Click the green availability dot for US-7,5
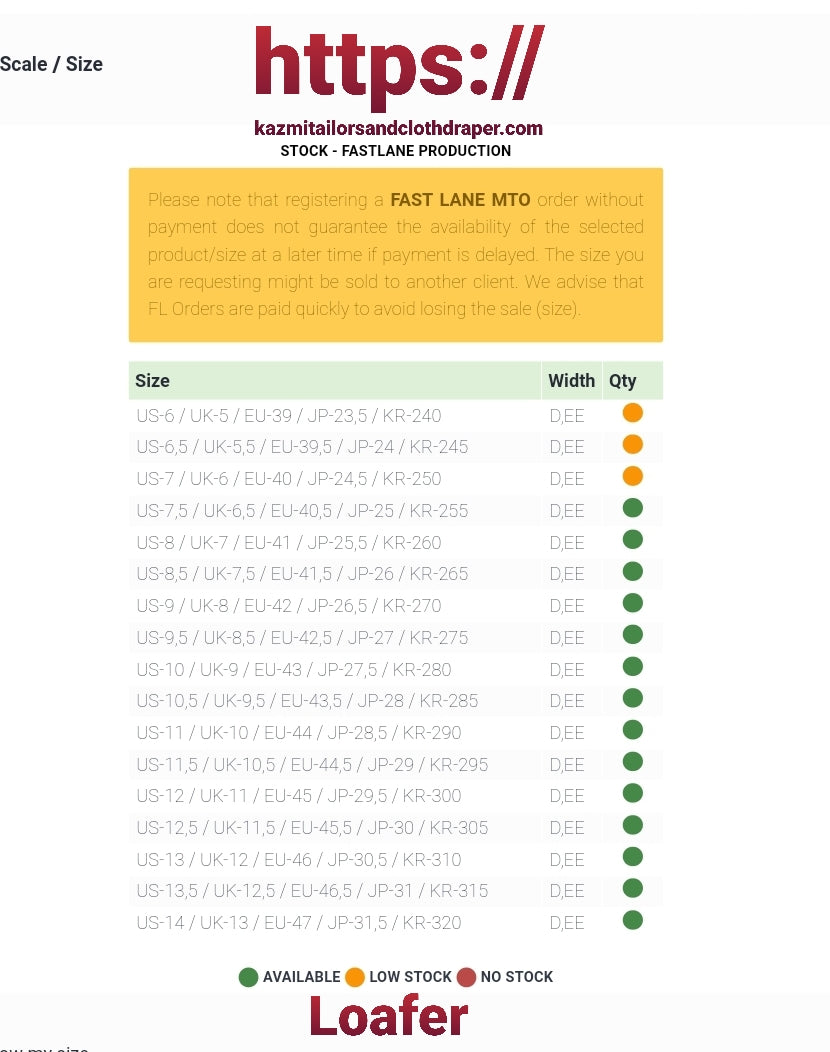This screenshot has height=1052, width=830. pos(632,508)
